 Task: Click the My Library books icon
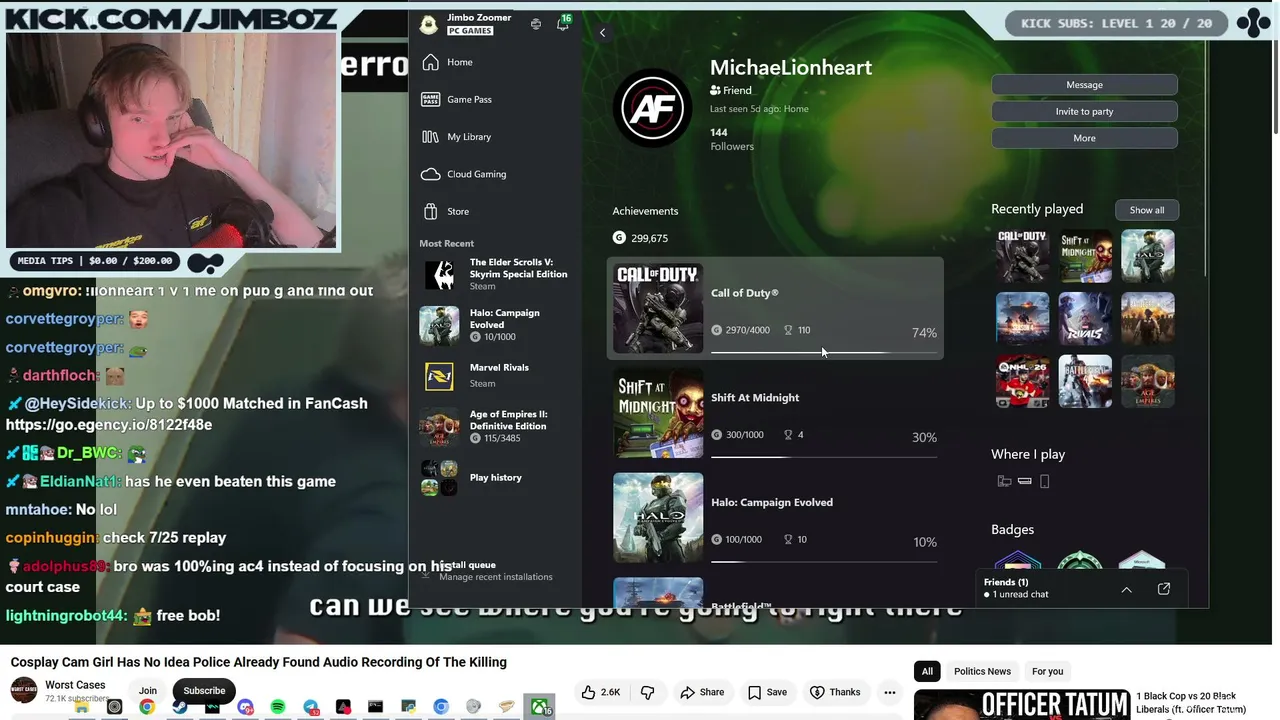tap(430, 137)
